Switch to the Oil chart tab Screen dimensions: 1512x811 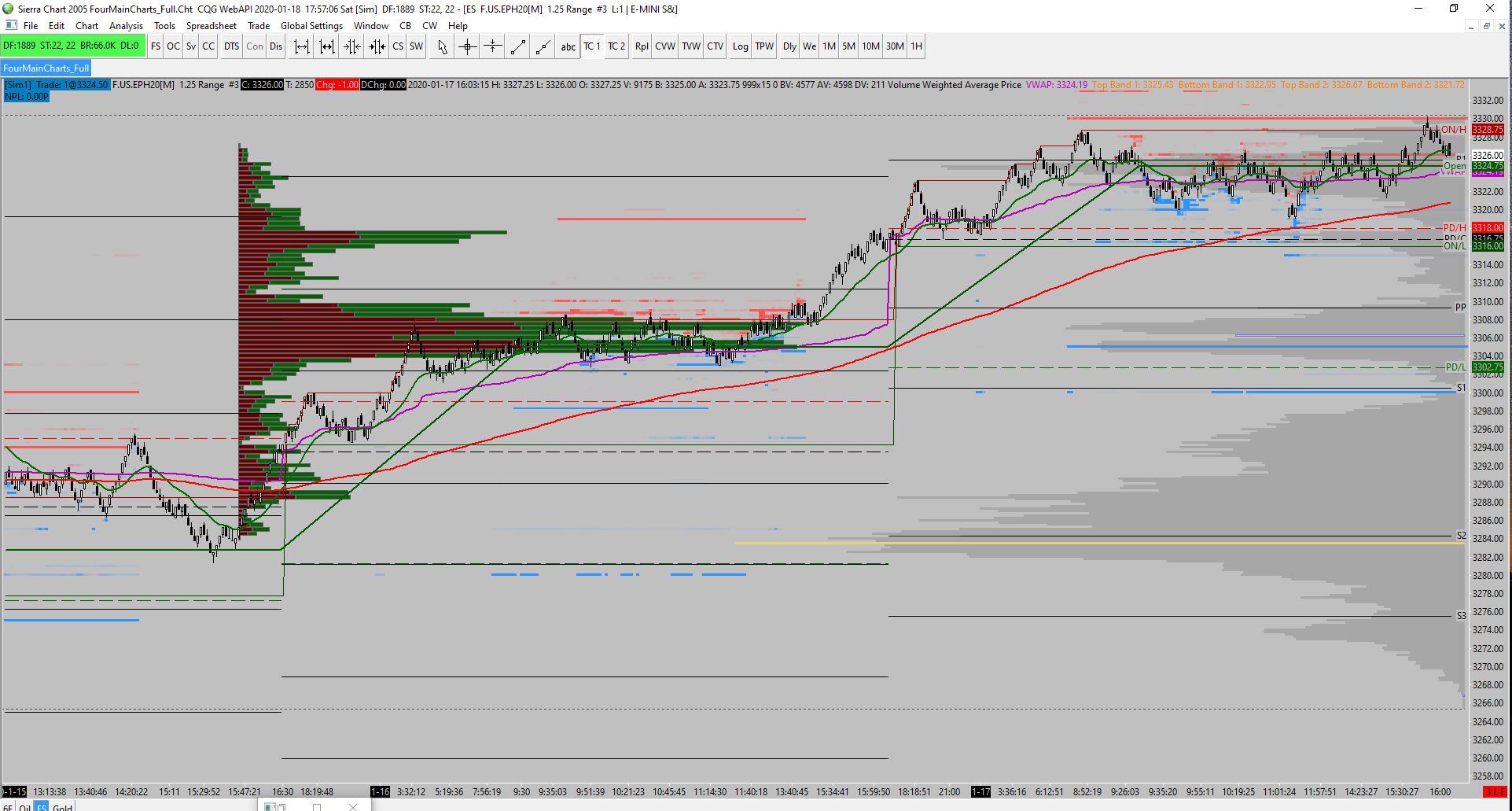(25, 807)
